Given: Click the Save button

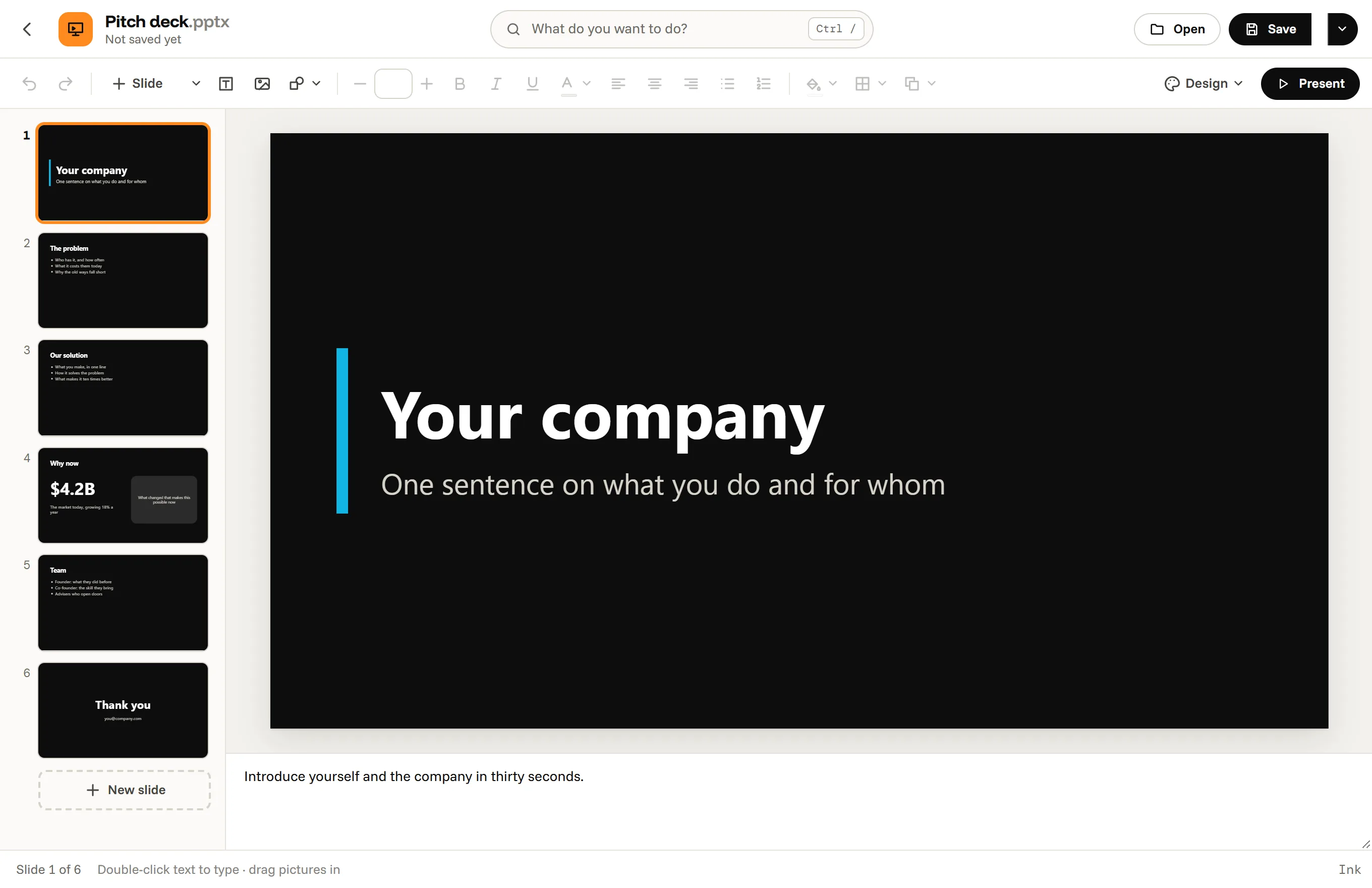Looking at the screenshot, I should [x=1270, y=29].
